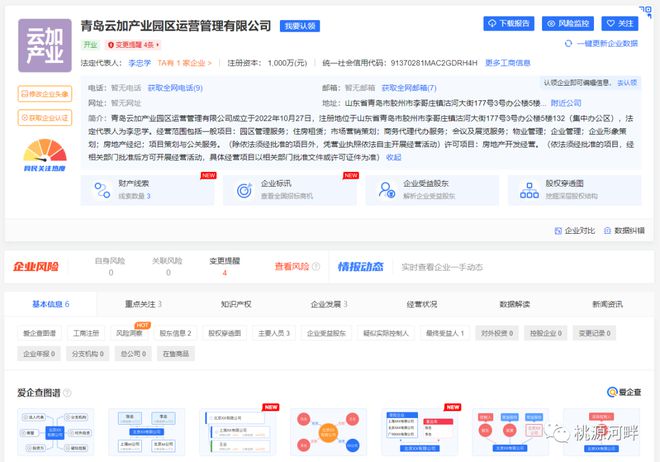660x462 pixels.
Task: Click help icon beside 爱企查图谱
Action: pos(67,393)
